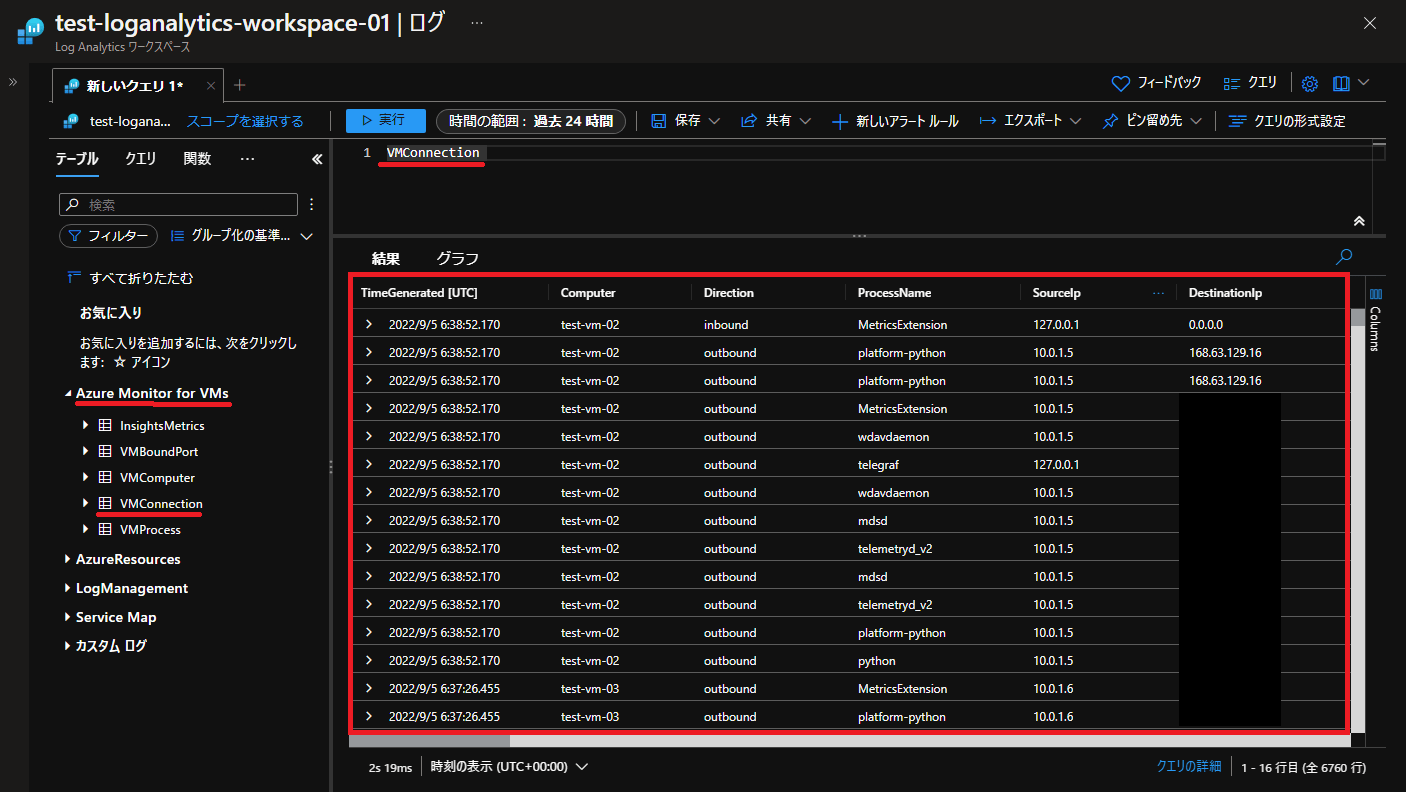
Task: Click the table 検索 input field
Action: [179, 204]
